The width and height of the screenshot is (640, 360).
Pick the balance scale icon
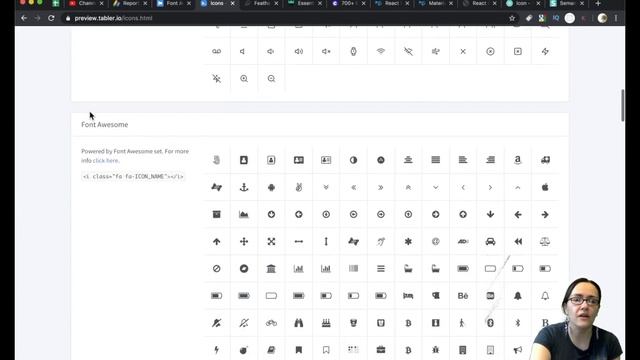click(545, 242)
